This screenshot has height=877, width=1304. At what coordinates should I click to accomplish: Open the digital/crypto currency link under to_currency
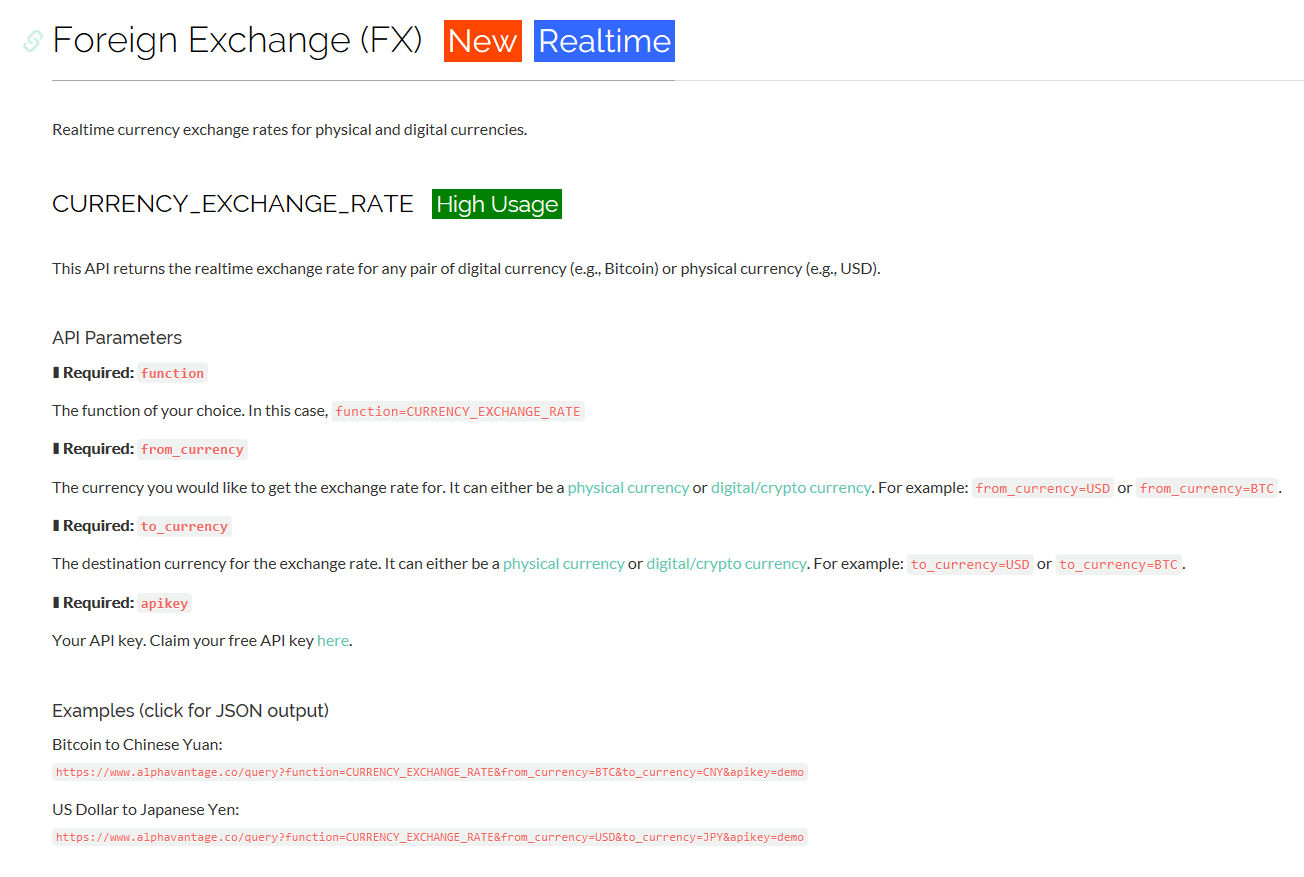pos(726,564)
